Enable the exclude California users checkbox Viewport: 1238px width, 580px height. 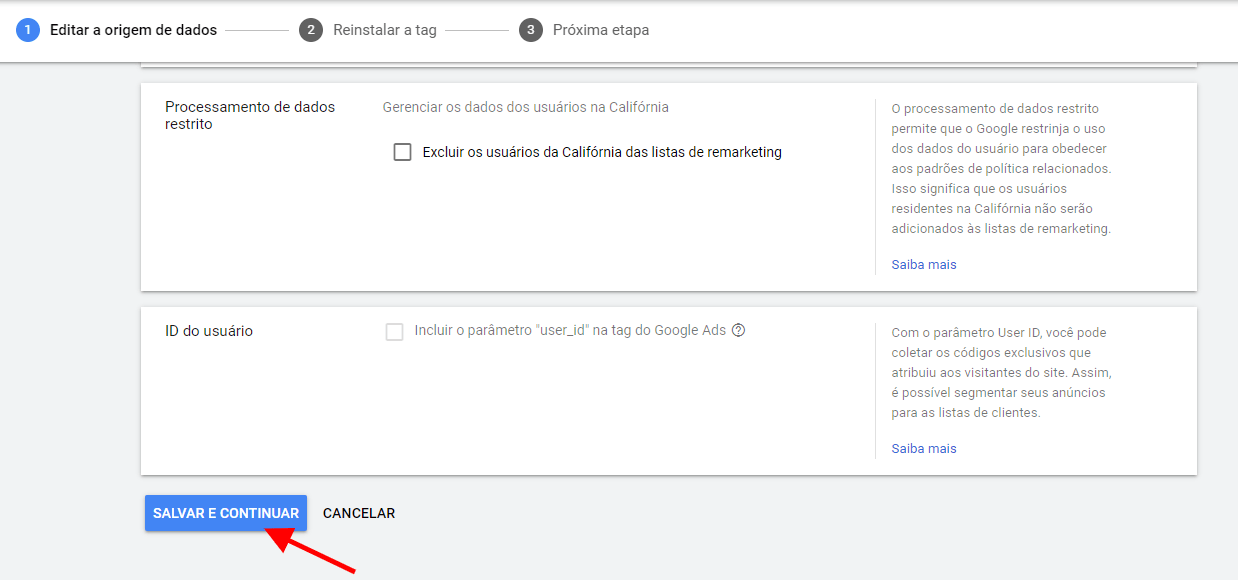pyautogui.click(x=403, y=153)
